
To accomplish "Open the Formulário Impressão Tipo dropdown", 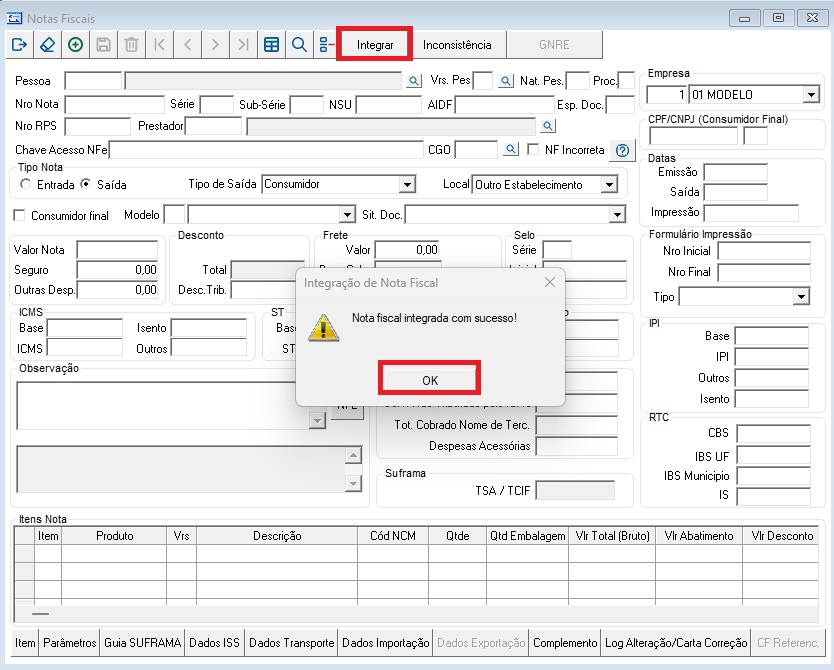I will pos(801,297).
